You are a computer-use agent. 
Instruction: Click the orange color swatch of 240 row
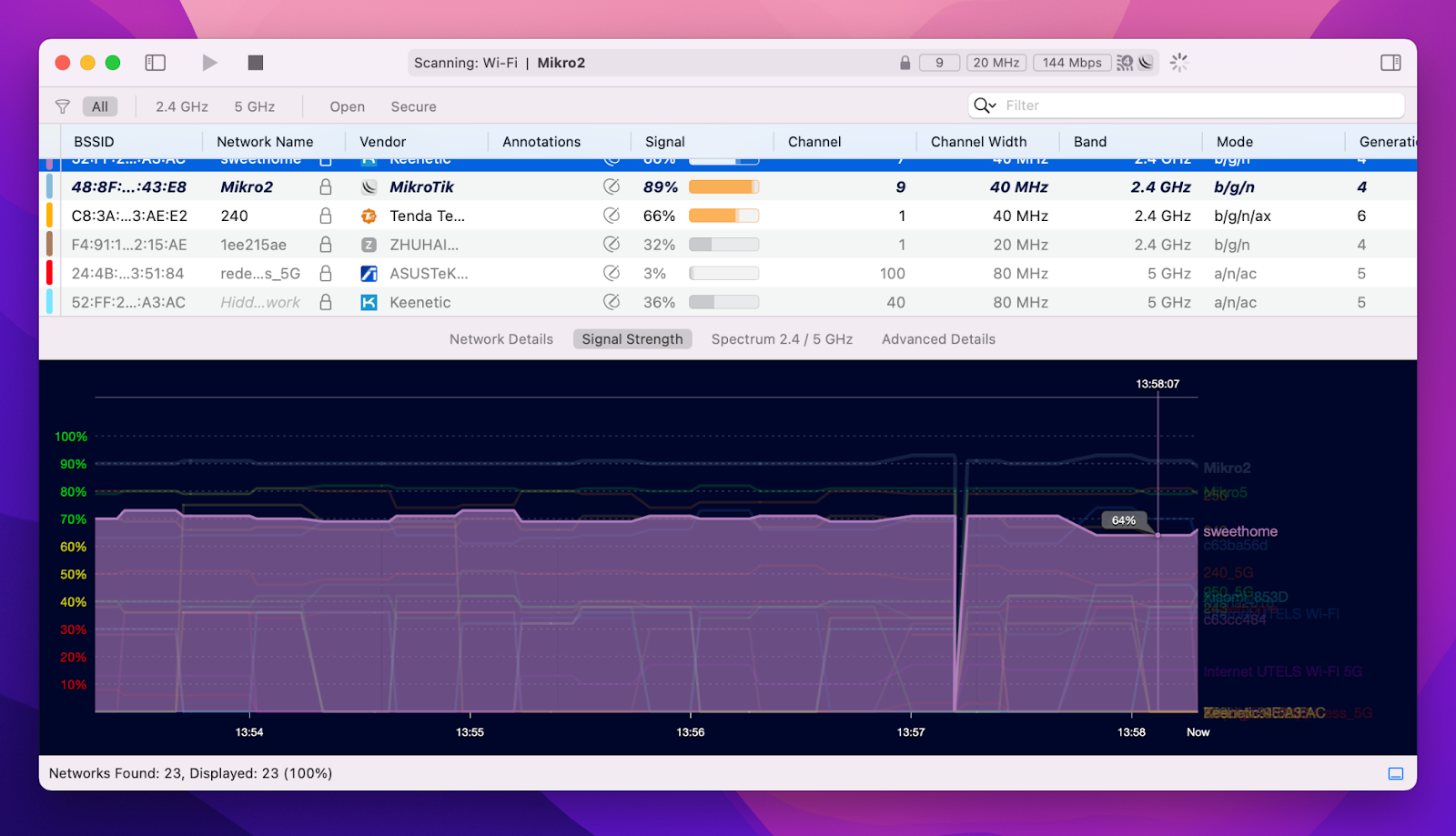[x=49, y=216]
